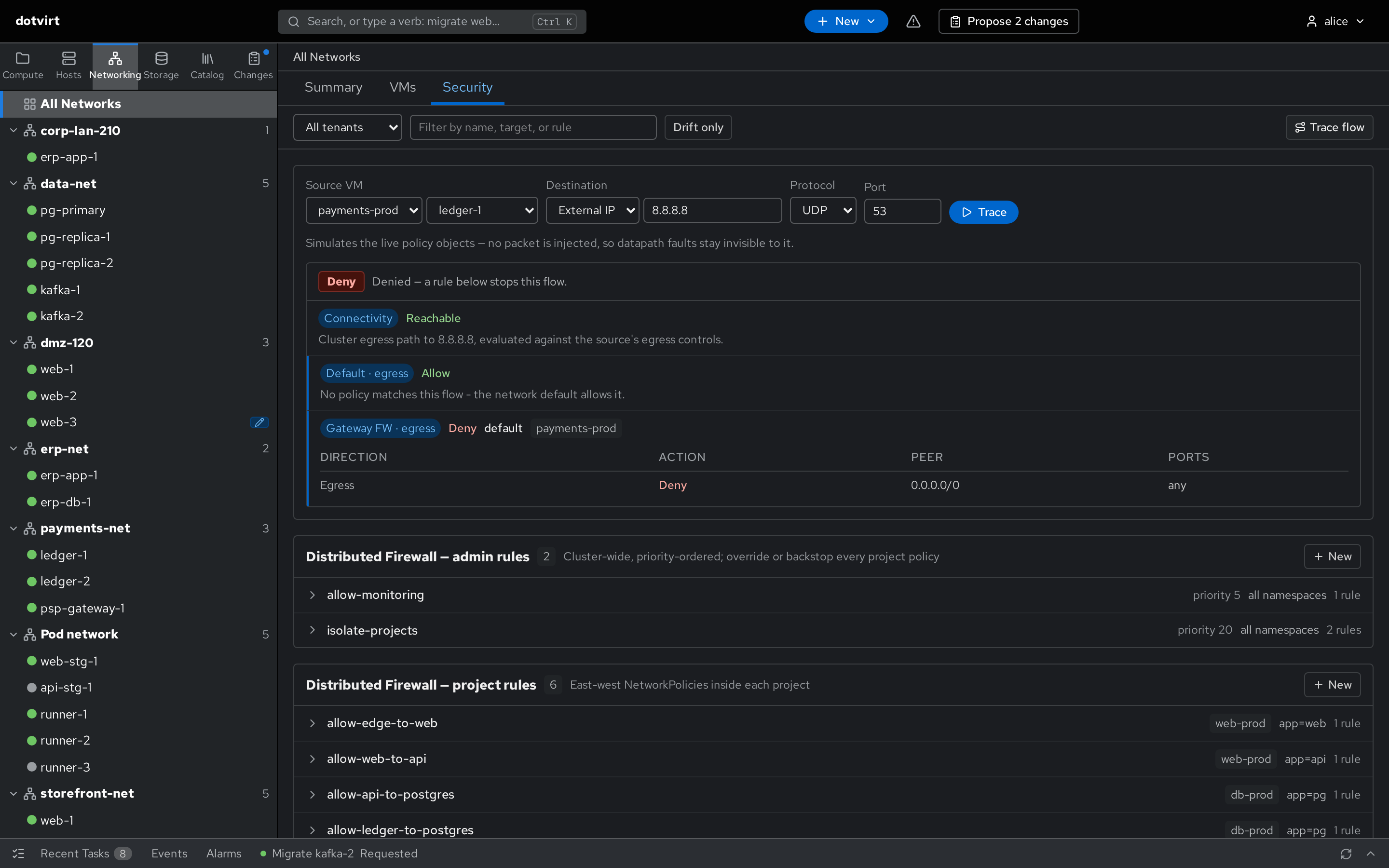Click the Pod network icon
Screen dimensions: 1389x868
point(30,634)
